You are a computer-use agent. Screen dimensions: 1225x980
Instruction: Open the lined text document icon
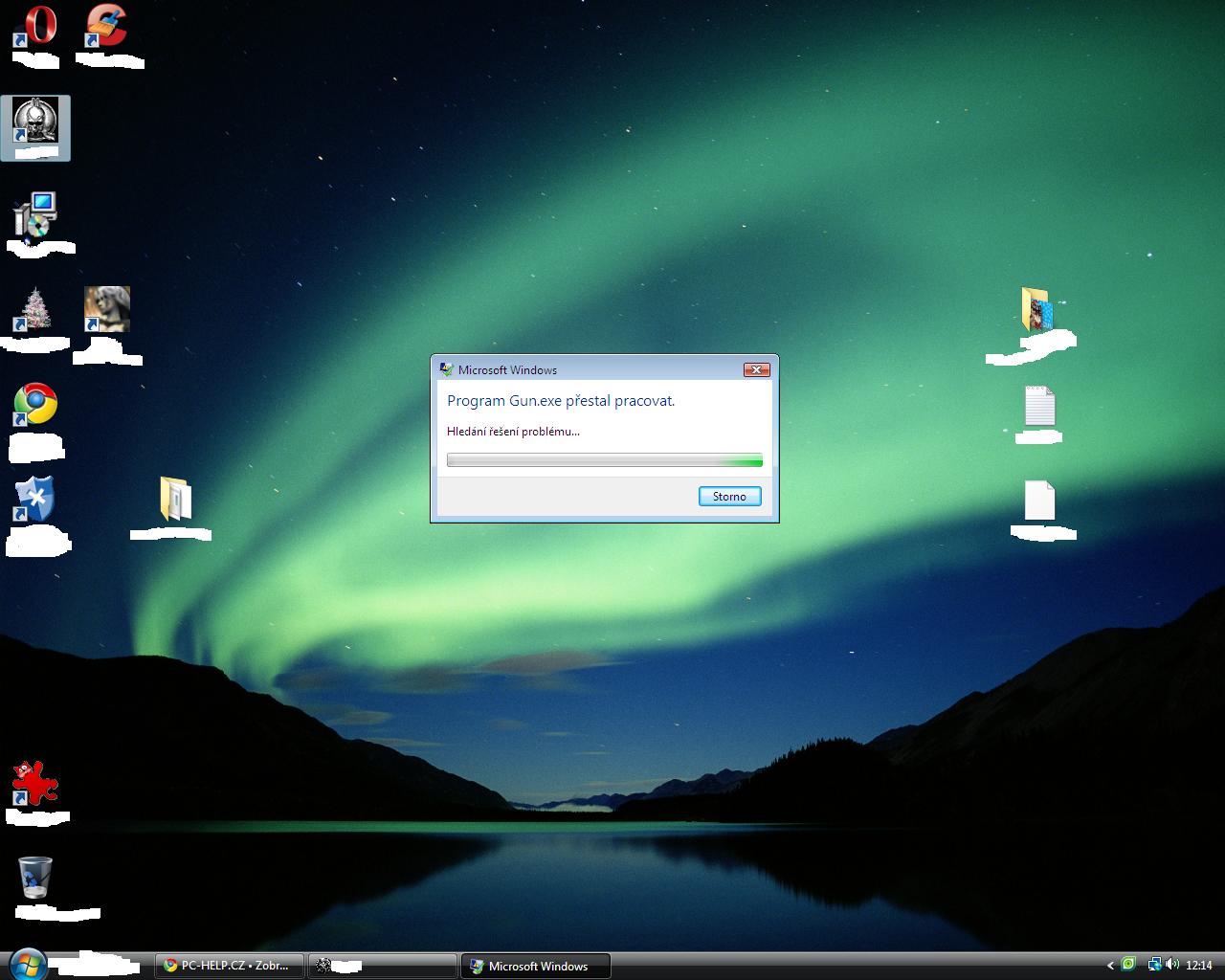[x=1039, y=405]
